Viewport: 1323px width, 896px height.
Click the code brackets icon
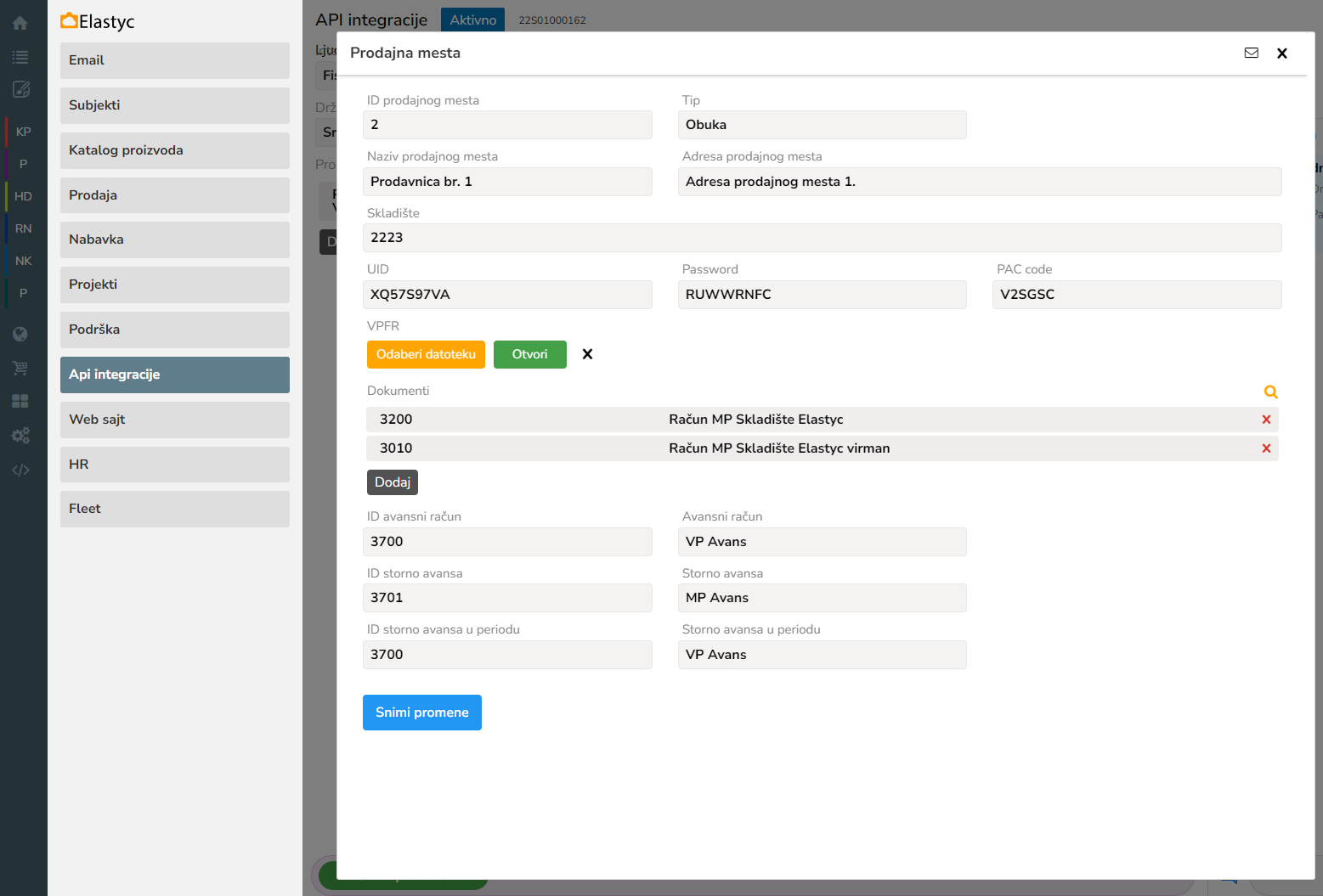click(20, 470)
